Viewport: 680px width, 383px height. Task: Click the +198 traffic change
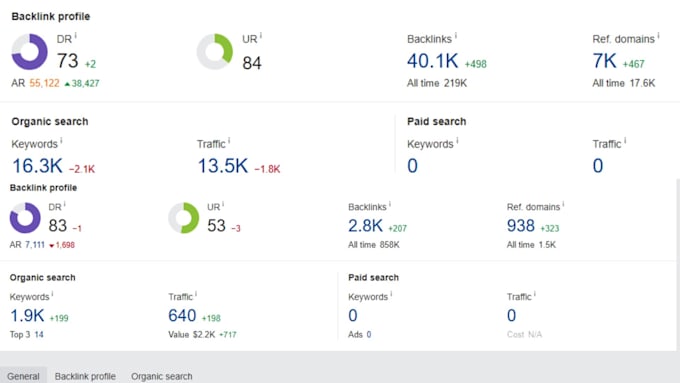pyautogui.click(x=211, y=318)
